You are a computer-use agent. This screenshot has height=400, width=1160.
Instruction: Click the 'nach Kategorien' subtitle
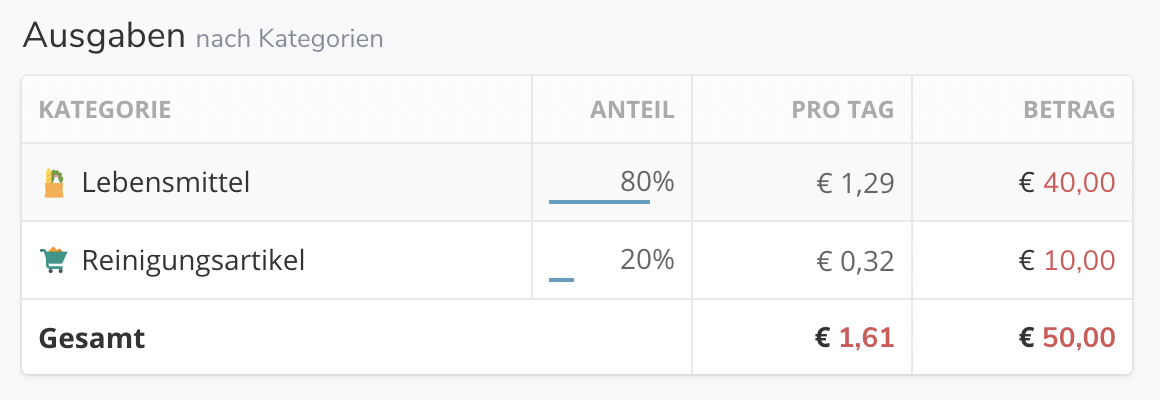289,38
